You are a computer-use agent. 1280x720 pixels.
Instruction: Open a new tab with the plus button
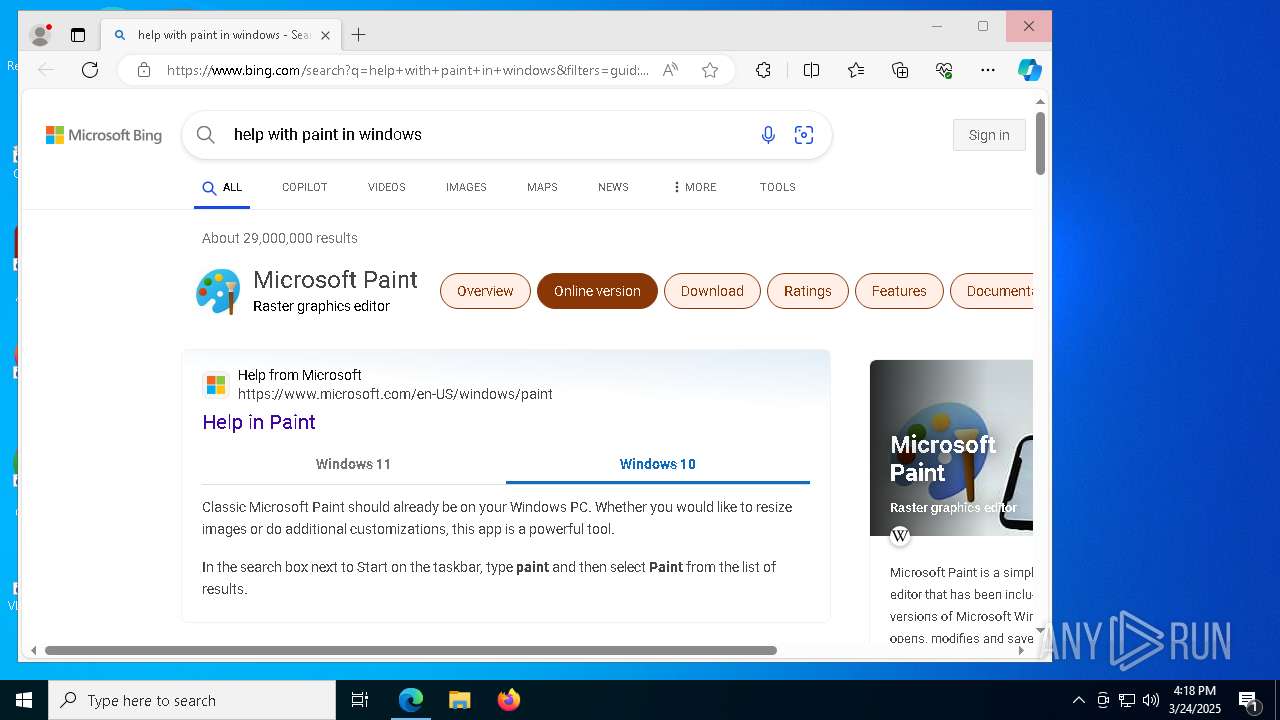point(359,35)
